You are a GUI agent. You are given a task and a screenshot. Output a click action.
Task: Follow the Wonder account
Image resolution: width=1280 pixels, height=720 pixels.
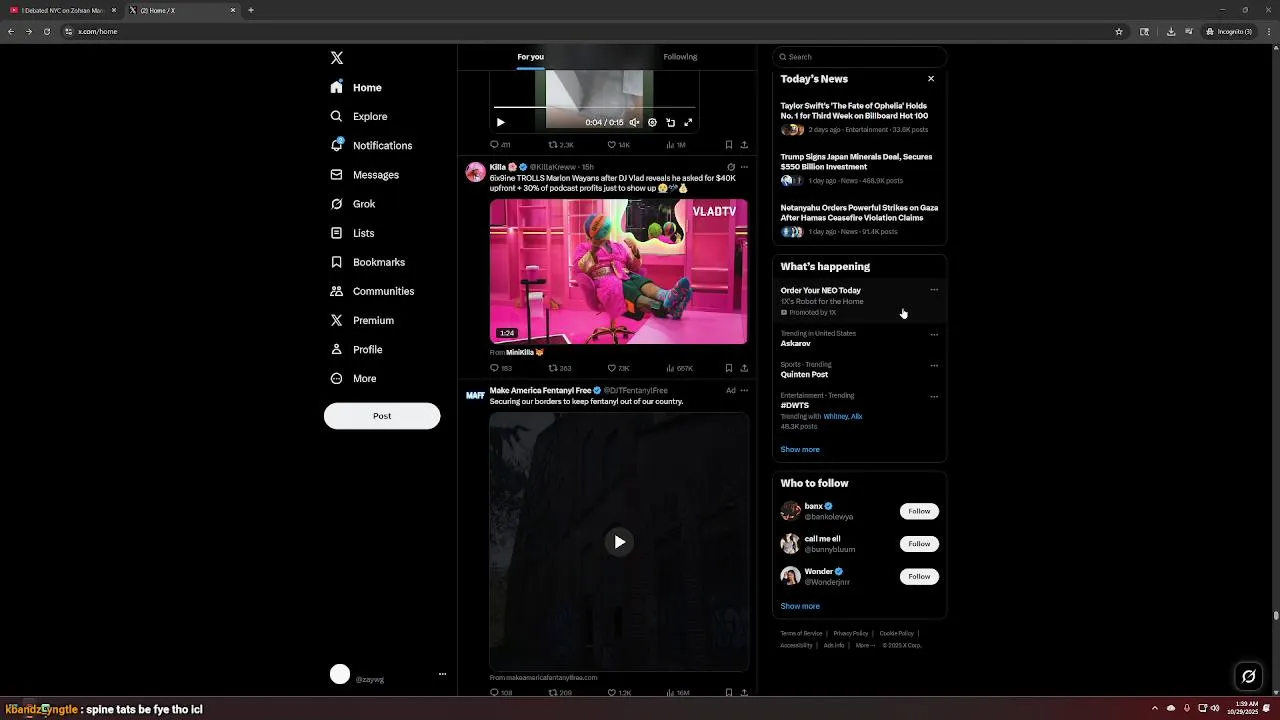coord(919,576)
